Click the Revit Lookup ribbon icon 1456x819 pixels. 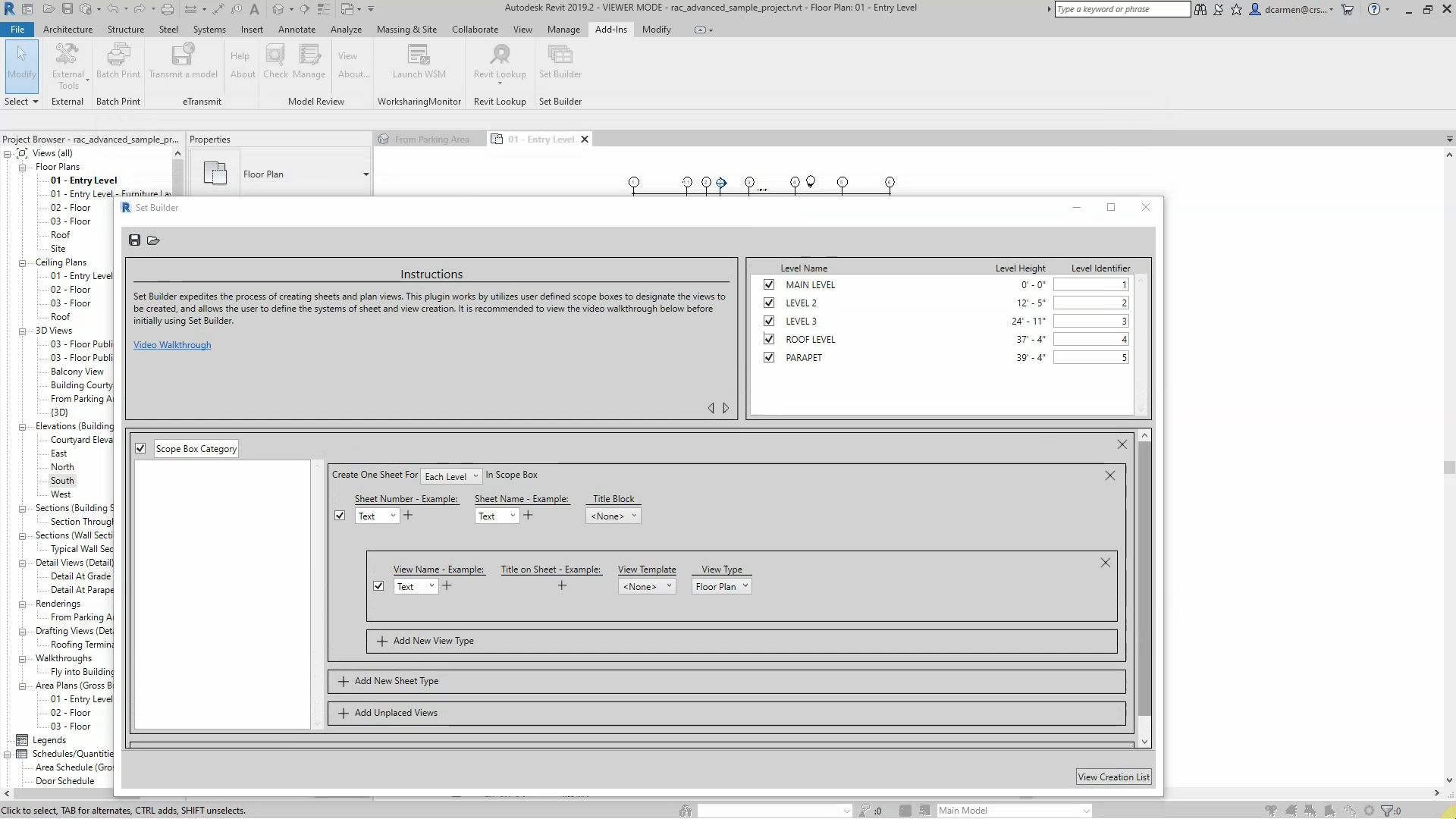pos(500,56)
